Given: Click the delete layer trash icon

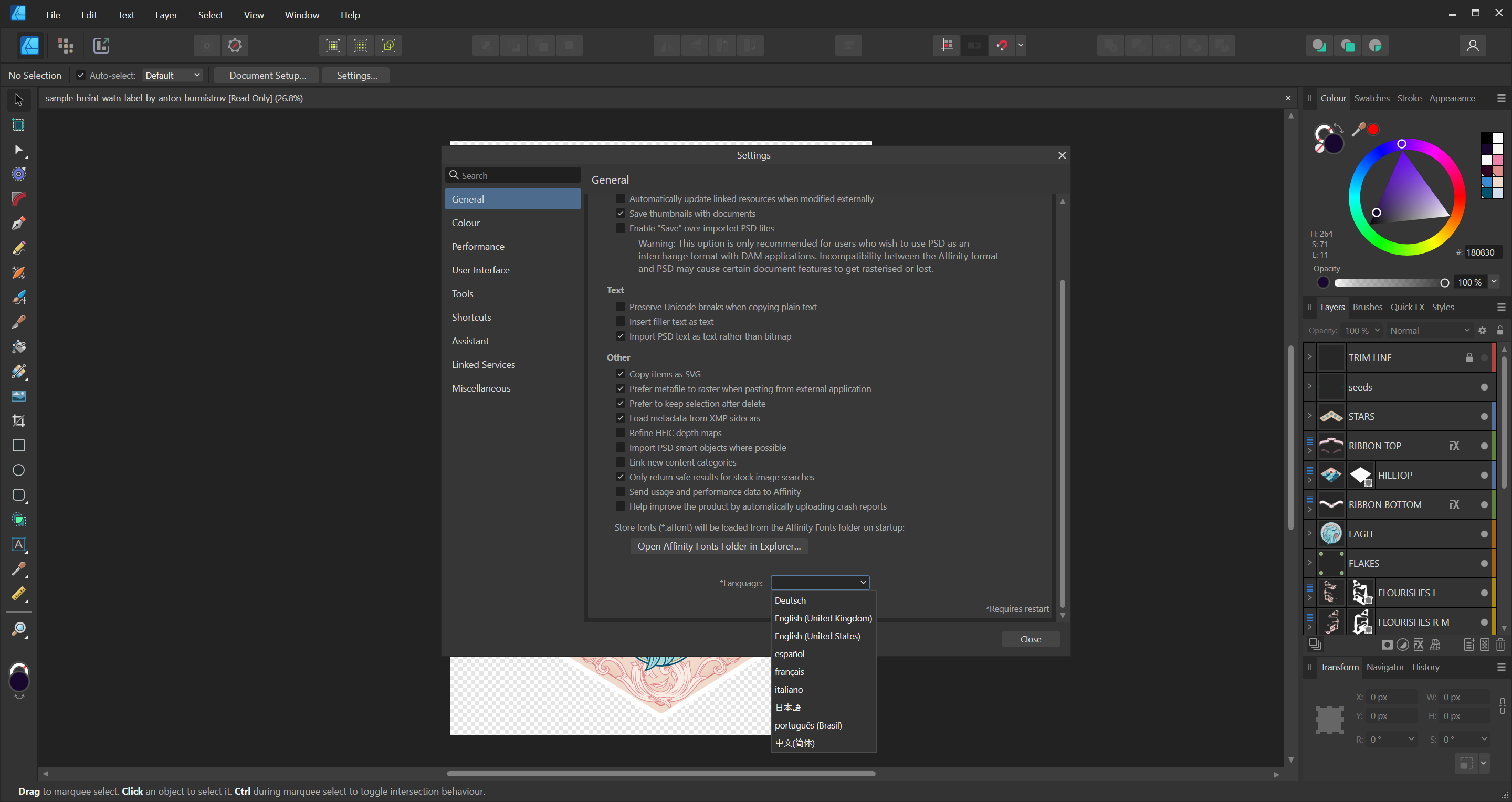Looking at the screenshot, I should tap(1500, 645).
